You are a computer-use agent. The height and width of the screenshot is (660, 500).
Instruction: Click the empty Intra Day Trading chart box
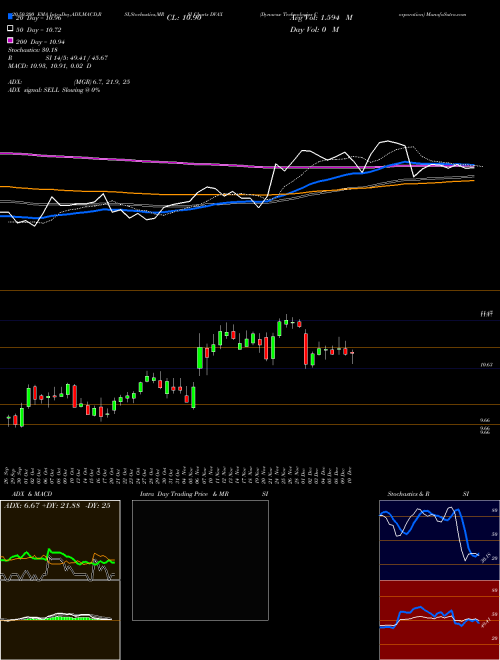pyautogui.click(x=200, y=560)
